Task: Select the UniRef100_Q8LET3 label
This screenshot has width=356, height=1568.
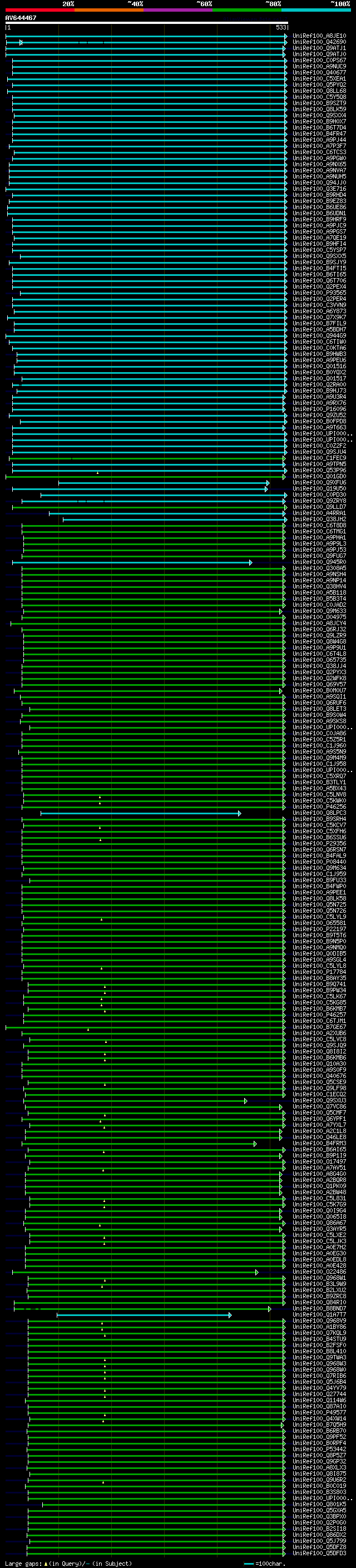Action: tap(319, 709)
